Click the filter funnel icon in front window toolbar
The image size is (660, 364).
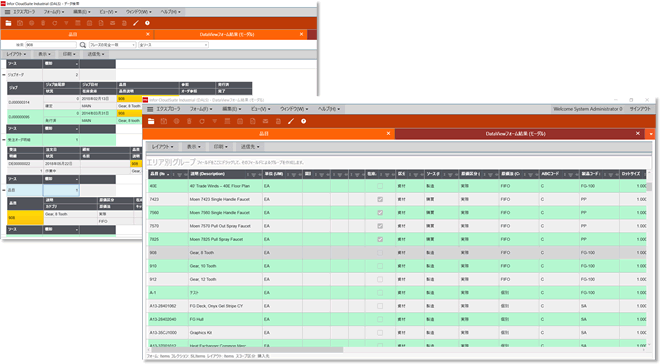[x=215, y=121]
